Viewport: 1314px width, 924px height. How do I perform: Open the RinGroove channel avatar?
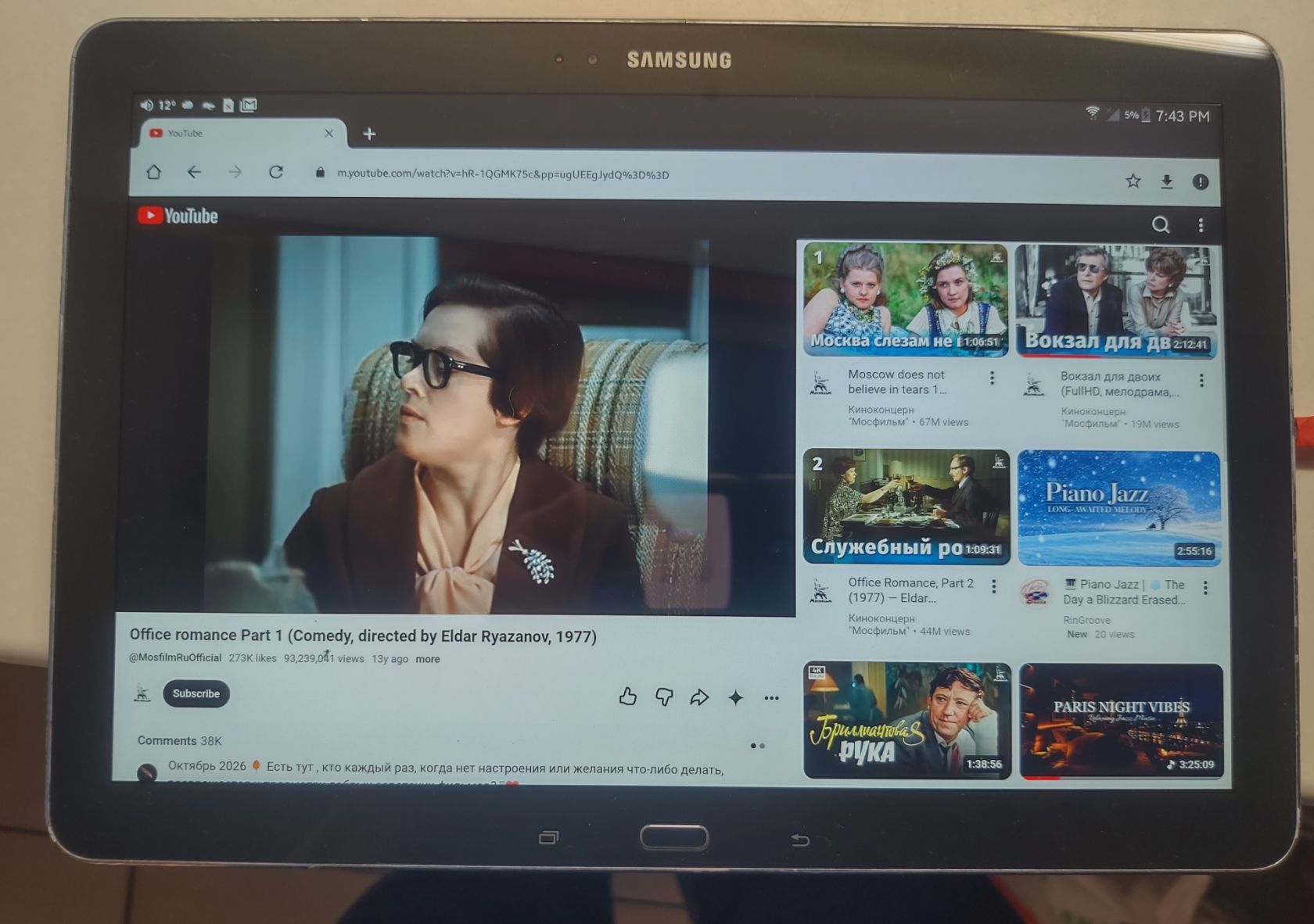1036,592
